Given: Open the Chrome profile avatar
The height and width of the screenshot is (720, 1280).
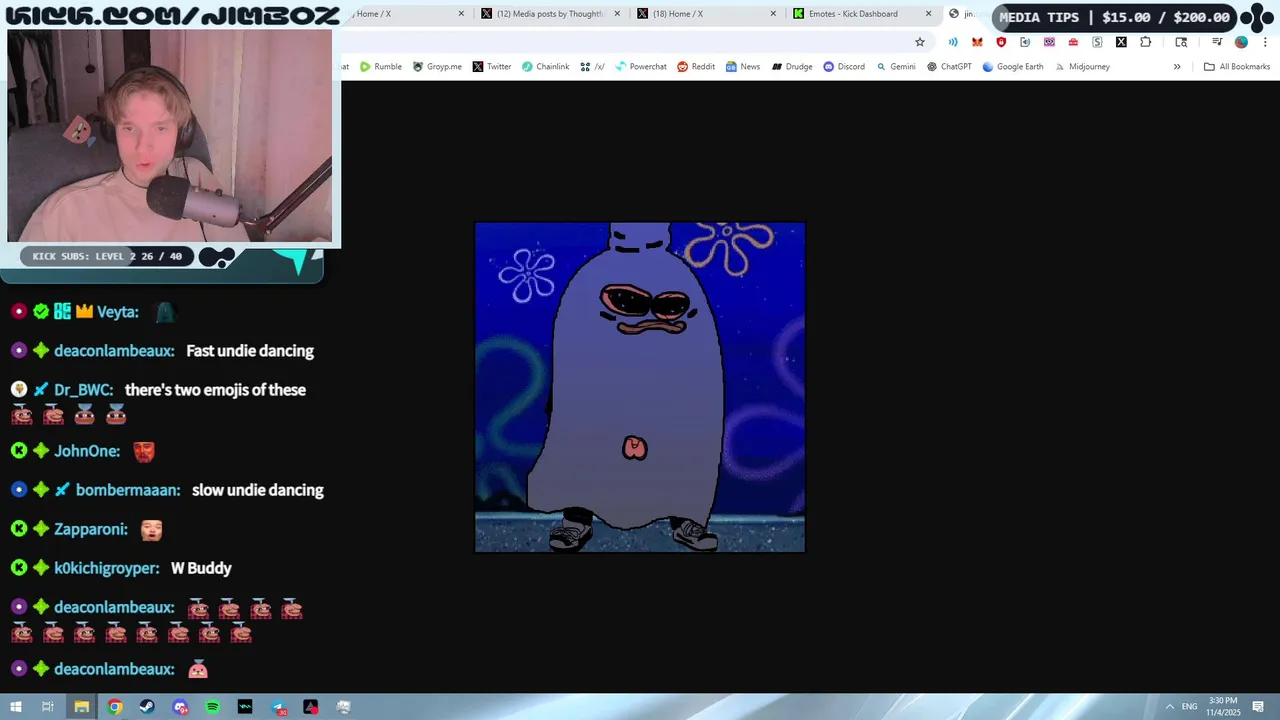Looking at the screenshot, I should pyautogui.click(x=1241, y=42).
